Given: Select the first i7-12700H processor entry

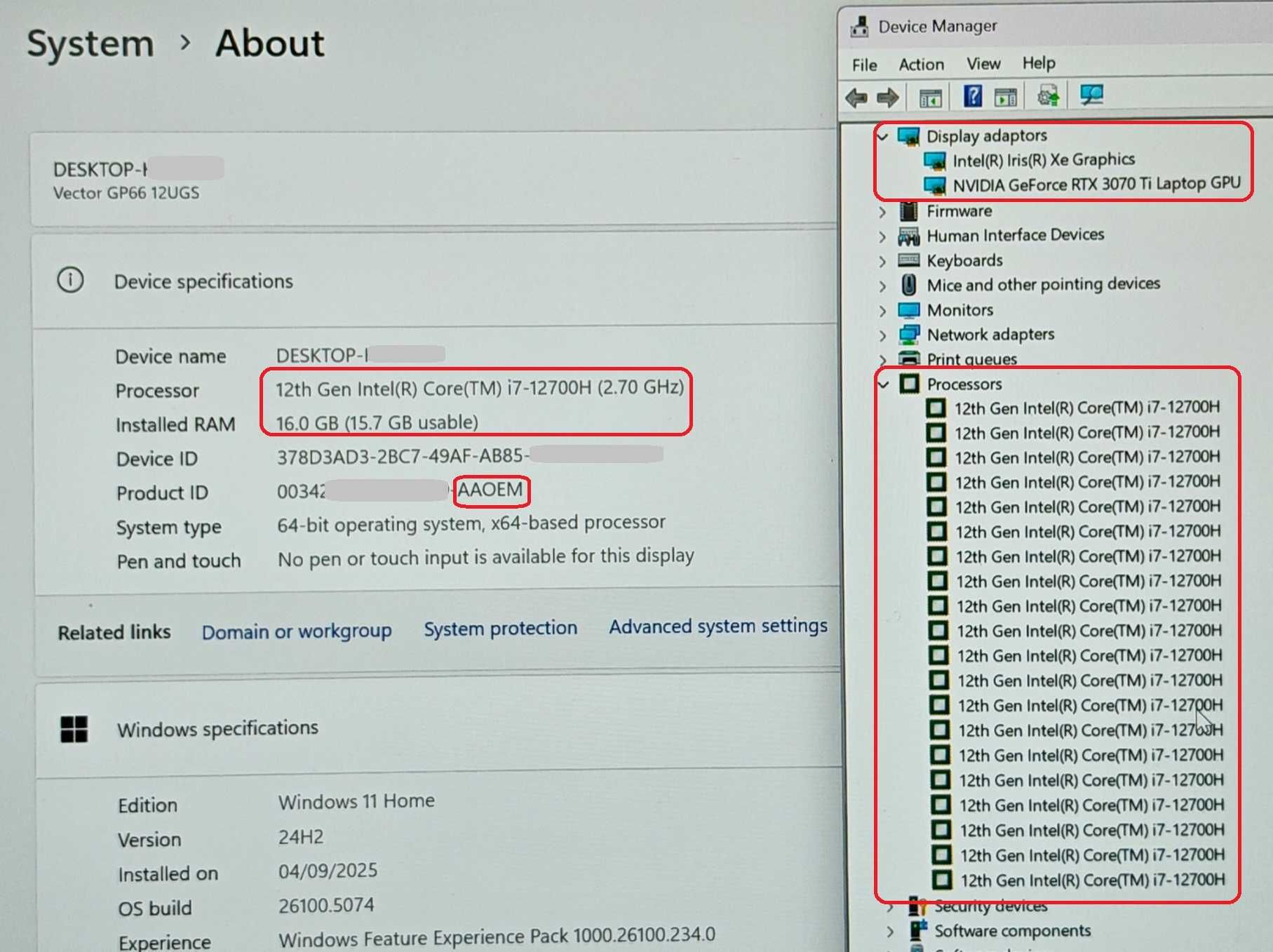Looking at the screenshot, I should click(1086, 408).
